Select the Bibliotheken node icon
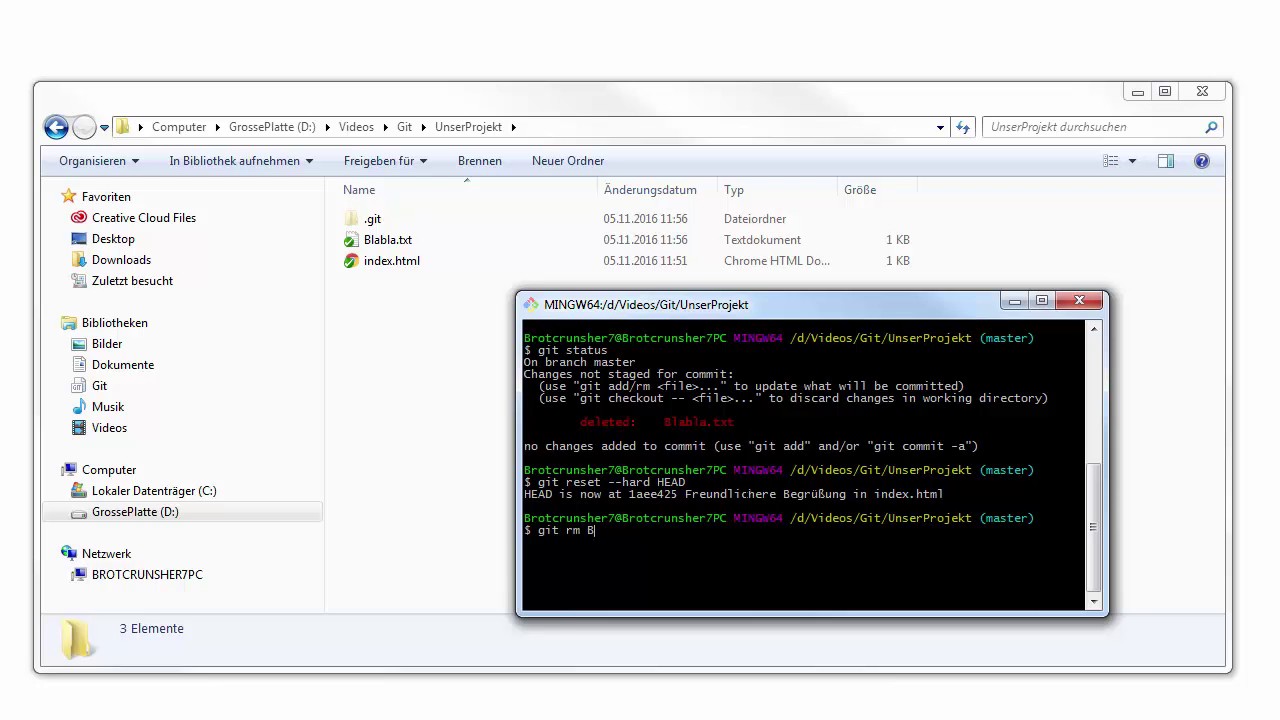This screenshot has width=1280, height=720. pos(69,323)
